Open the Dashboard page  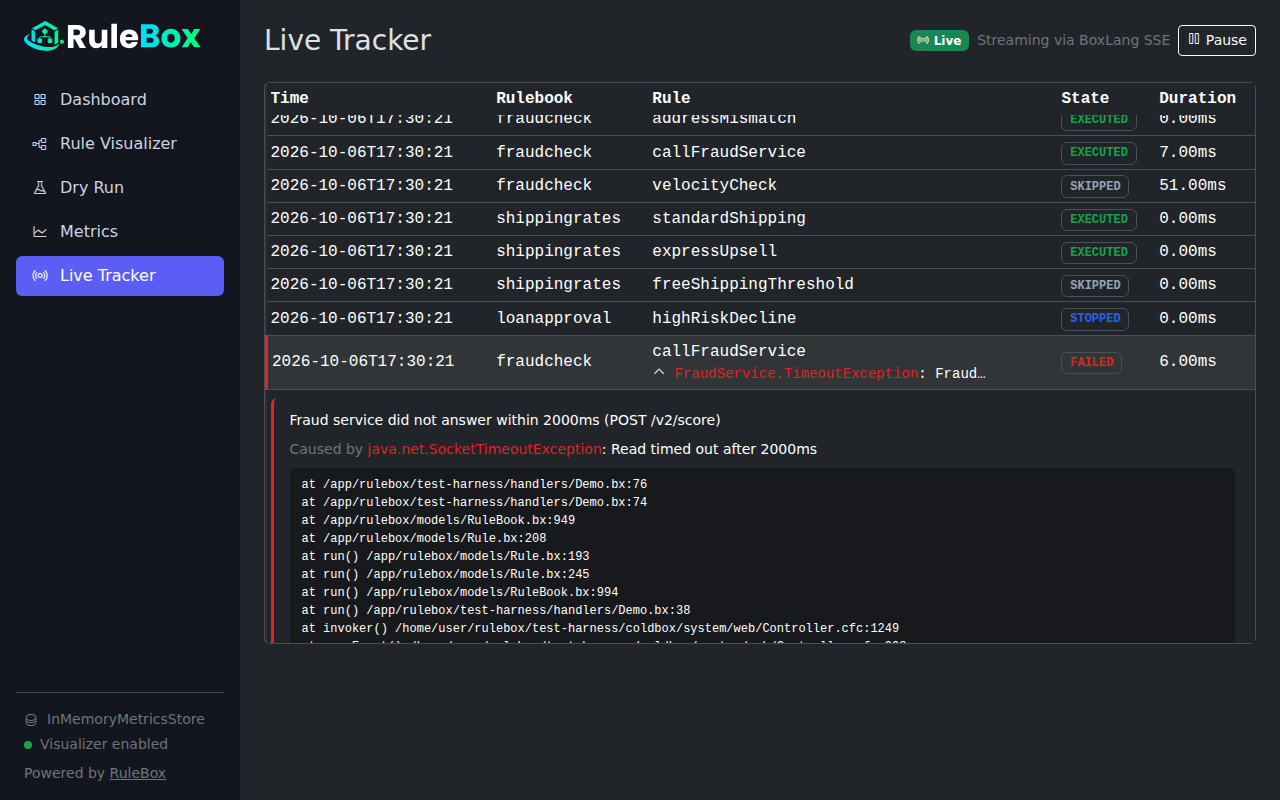(120, 100)
